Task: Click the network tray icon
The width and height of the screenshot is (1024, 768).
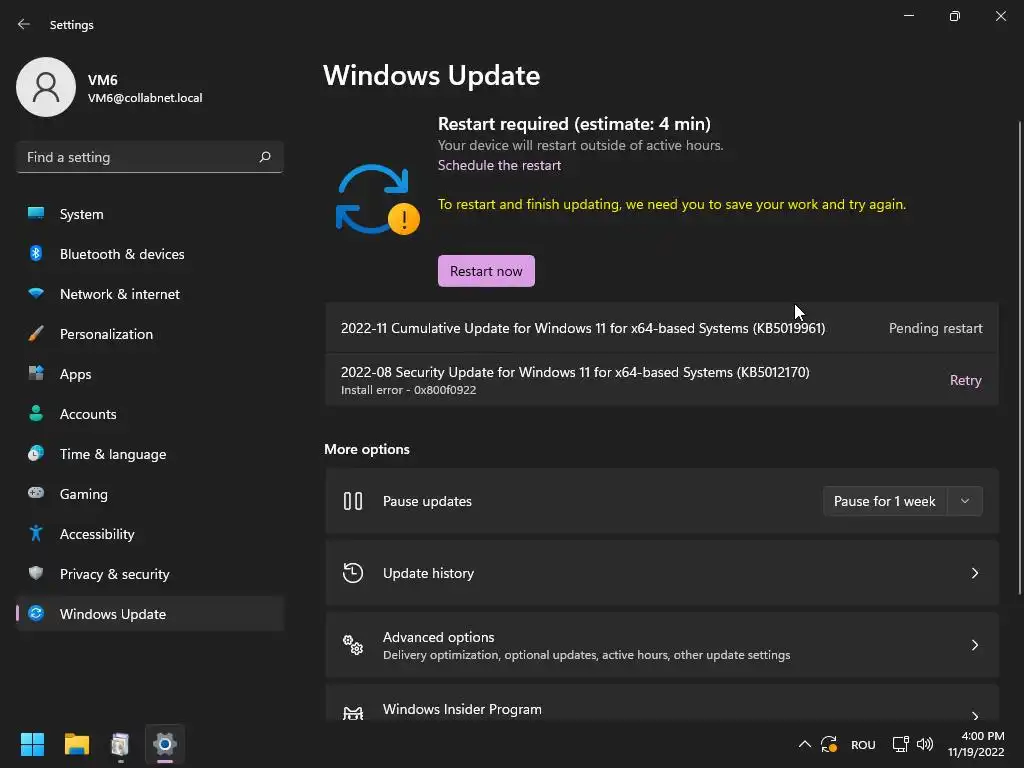Action: point(901,744)
